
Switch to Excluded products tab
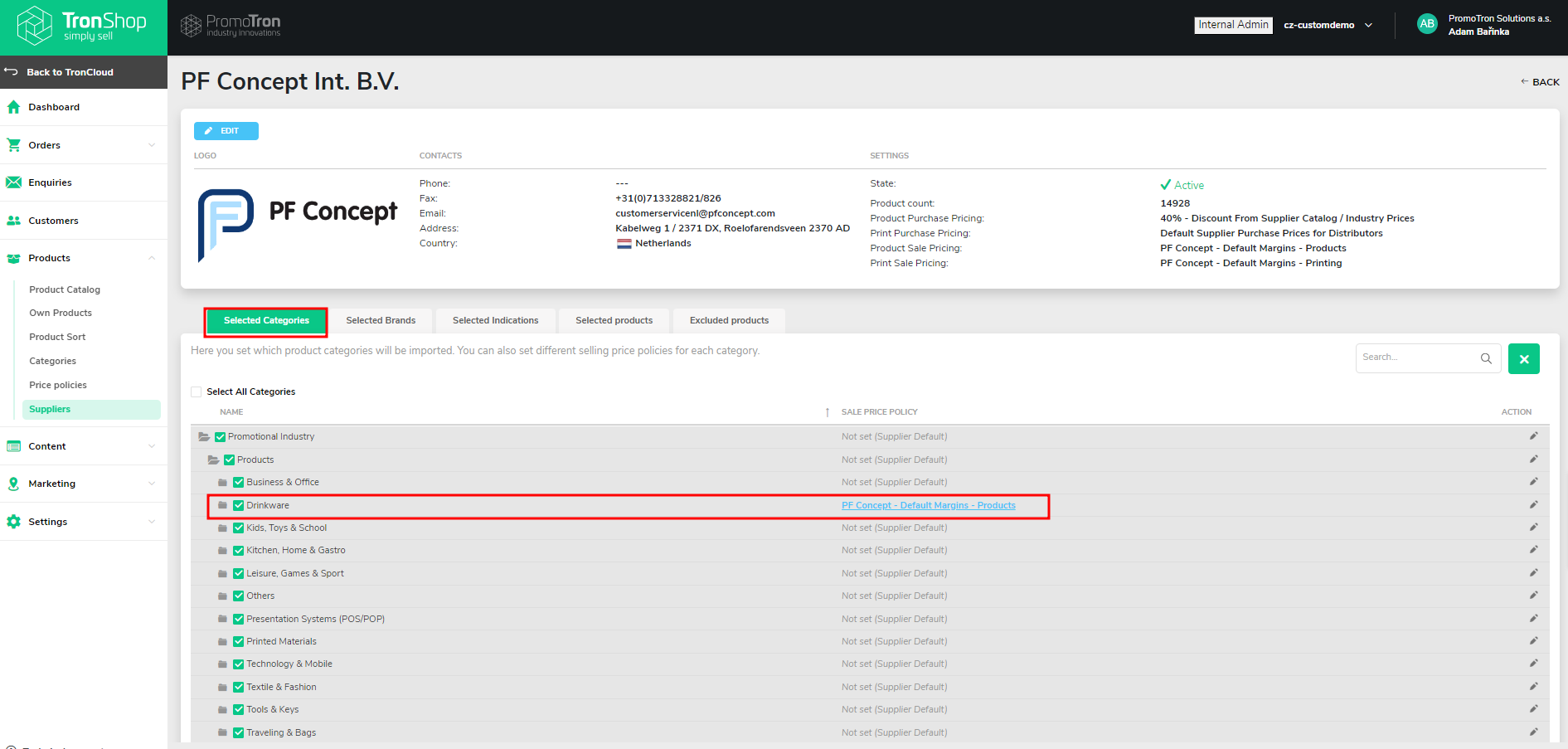729,320
